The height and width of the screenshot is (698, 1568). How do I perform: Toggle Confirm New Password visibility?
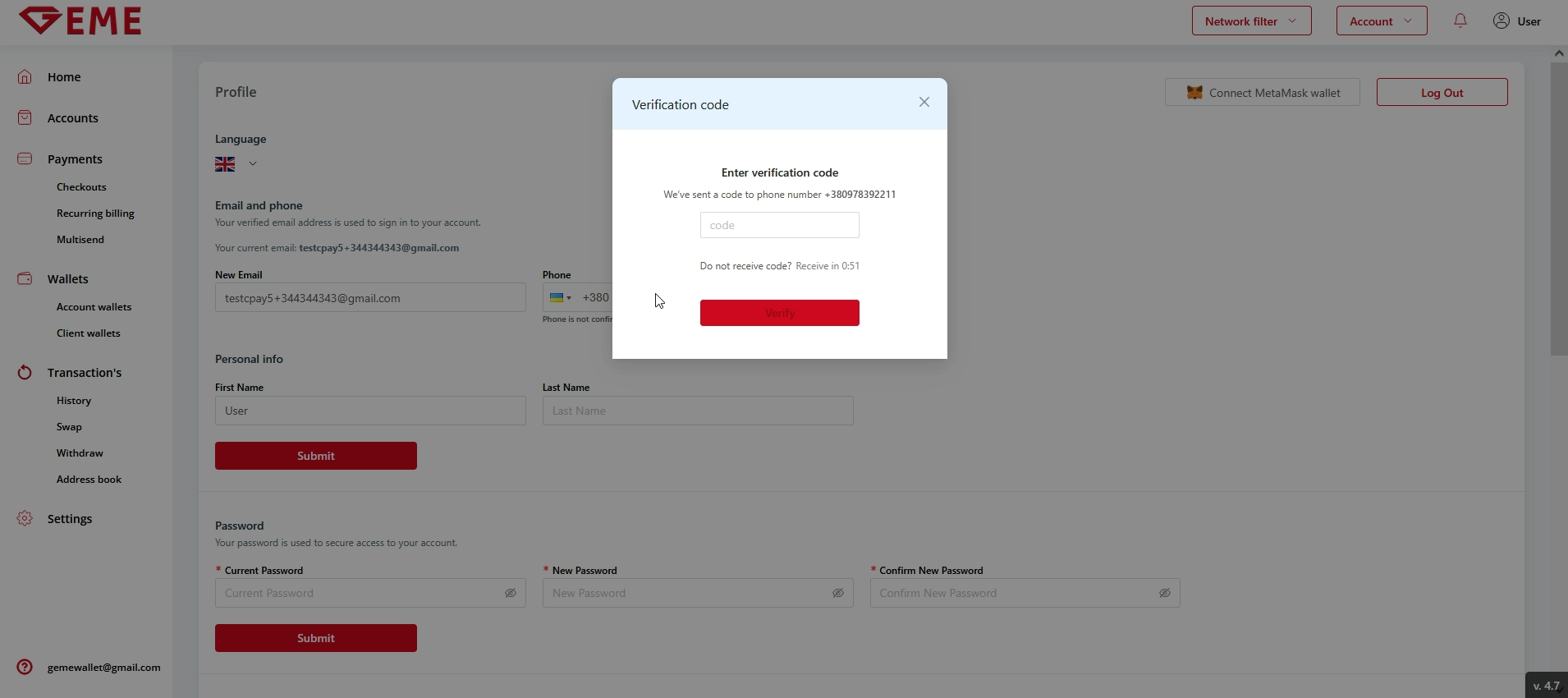click(x=1164, y=593)
